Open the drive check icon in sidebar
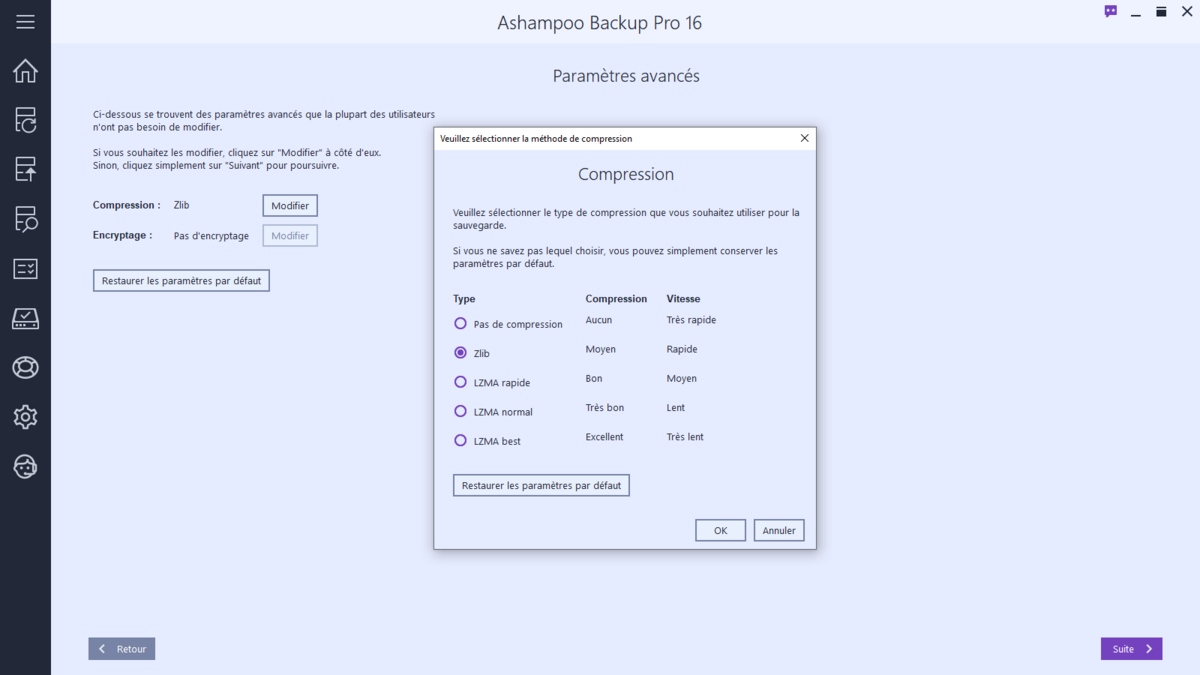Screen dimensions: 1200x675 coord(25,318)
